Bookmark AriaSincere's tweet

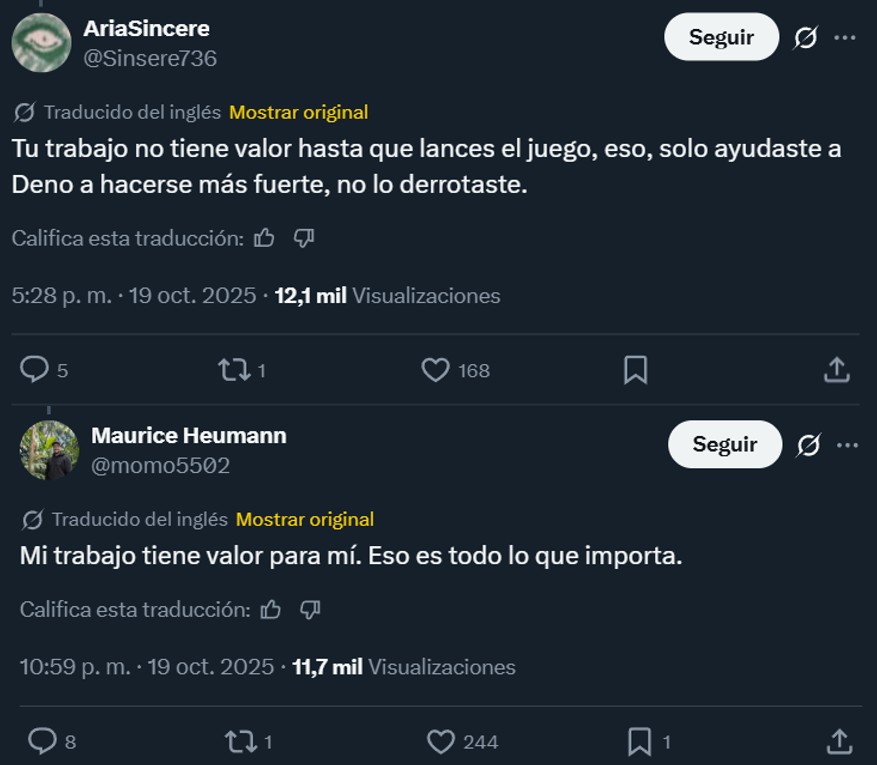(635, 370)
